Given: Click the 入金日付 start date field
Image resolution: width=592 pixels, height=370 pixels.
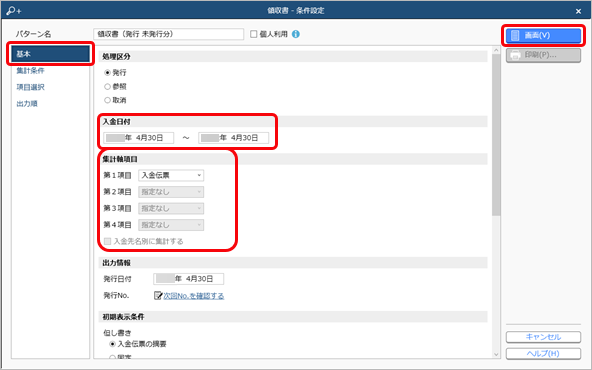Looking at the screenshot, I should [x=139, y=138].
